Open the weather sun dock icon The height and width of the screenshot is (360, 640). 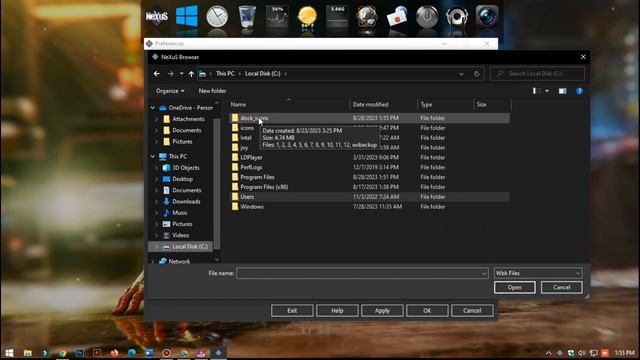307,17
